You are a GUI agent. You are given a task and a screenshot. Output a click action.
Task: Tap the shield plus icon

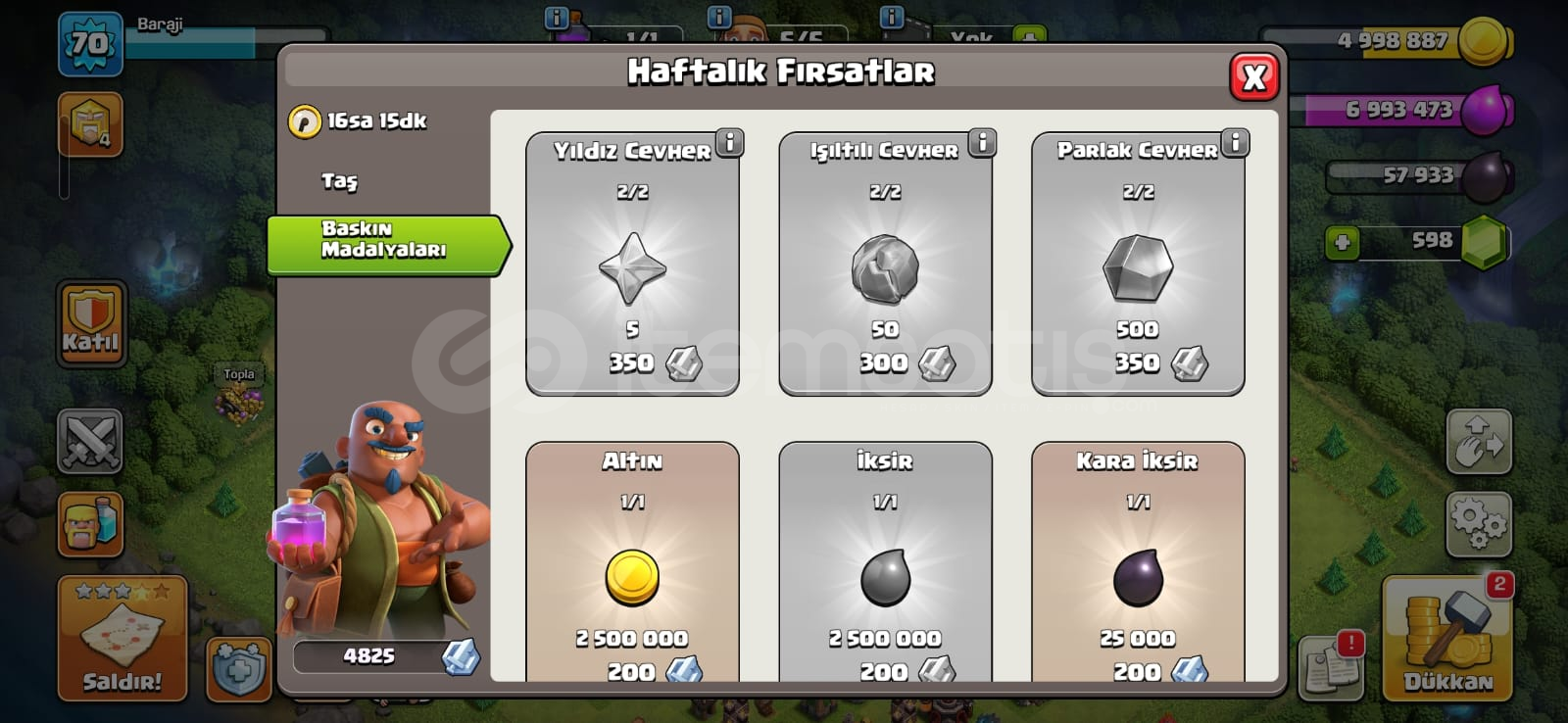(x=239, y=669)
